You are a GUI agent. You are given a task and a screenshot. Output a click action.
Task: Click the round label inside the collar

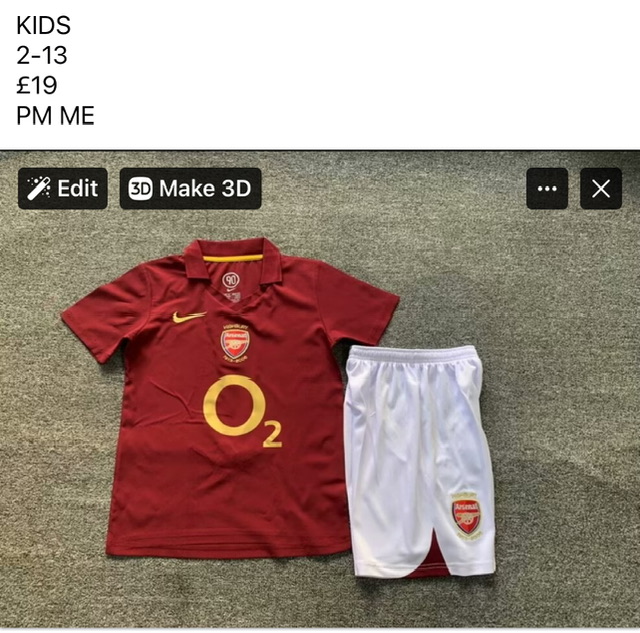pos(231,281)
